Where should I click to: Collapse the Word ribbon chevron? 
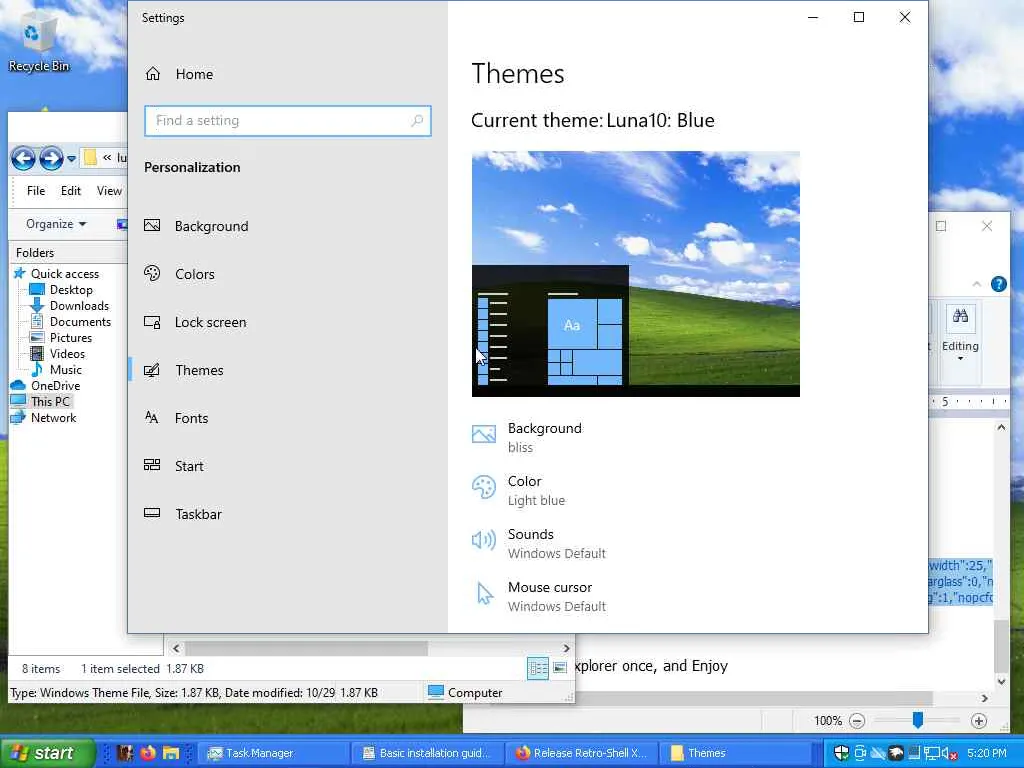tap(976, 284)
